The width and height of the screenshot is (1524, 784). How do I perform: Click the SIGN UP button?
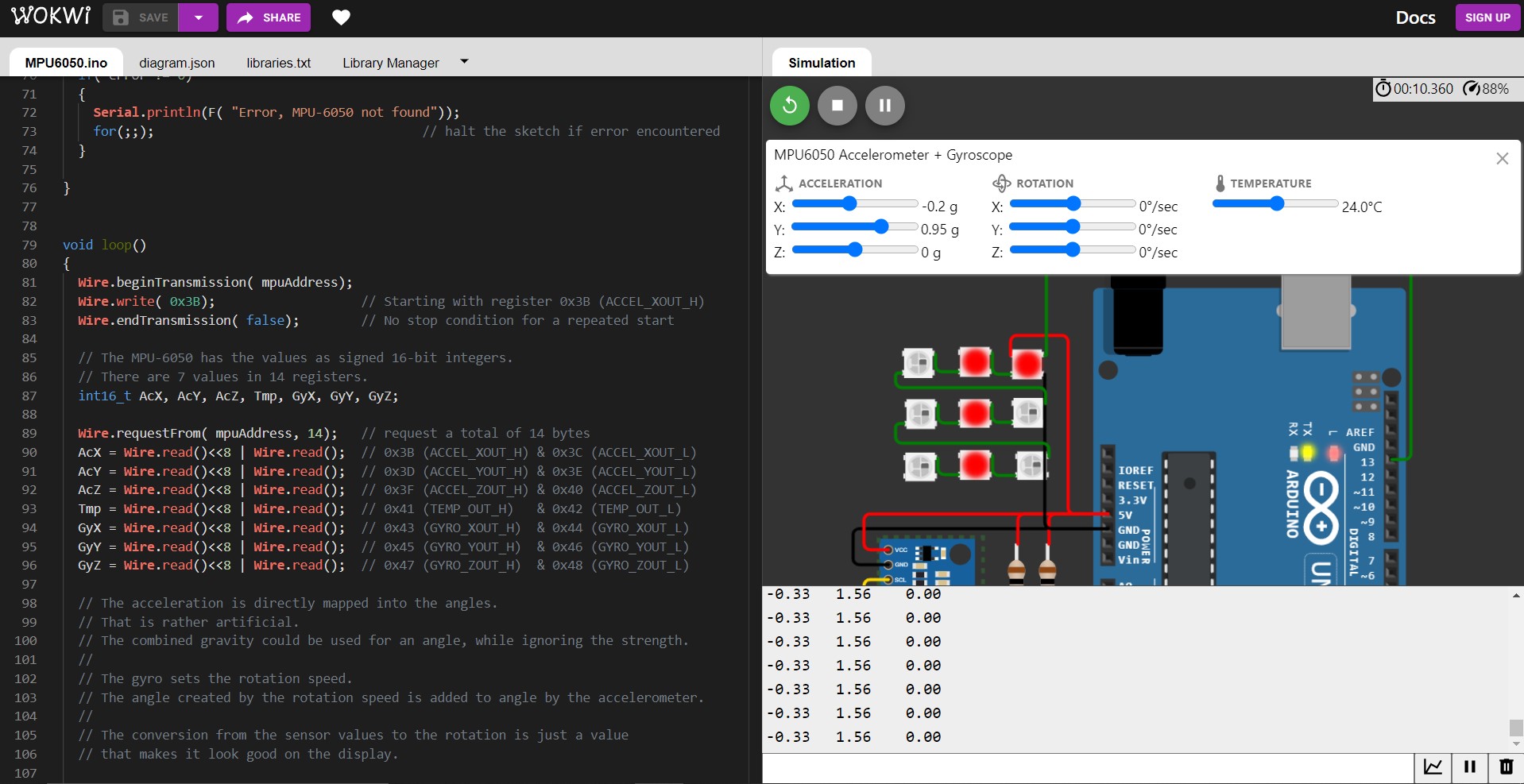coord(1487,17)
